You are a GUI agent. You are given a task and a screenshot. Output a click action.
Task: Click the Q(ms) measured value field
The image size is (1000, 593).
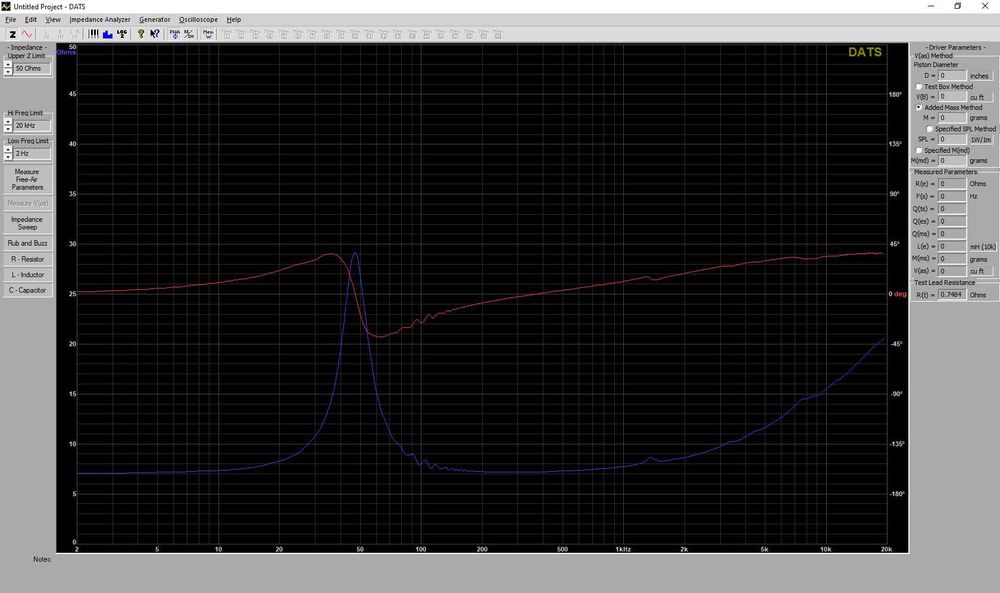point(952,233)
